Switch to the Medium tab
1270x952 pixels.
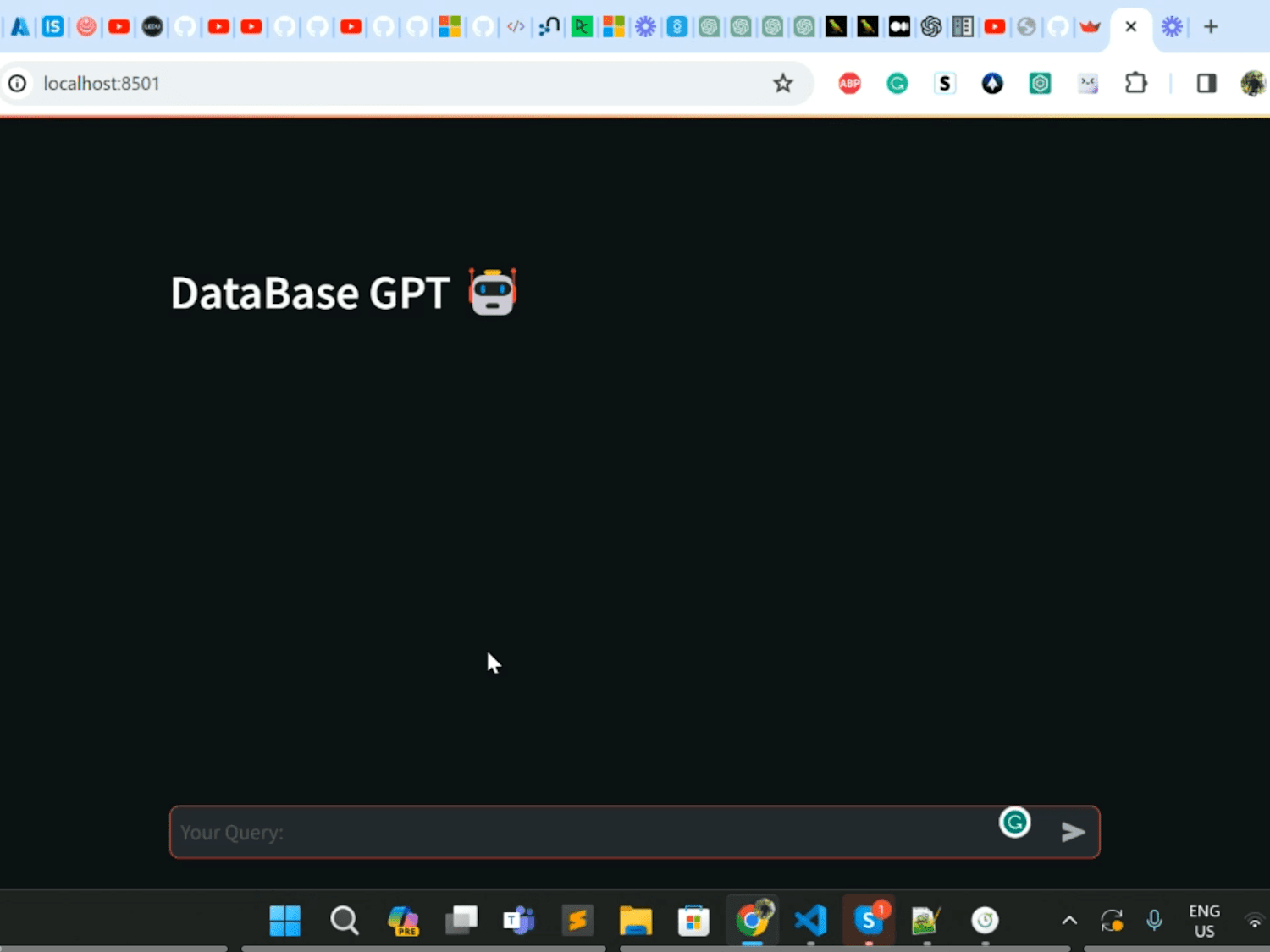click(x=899, y=26)
